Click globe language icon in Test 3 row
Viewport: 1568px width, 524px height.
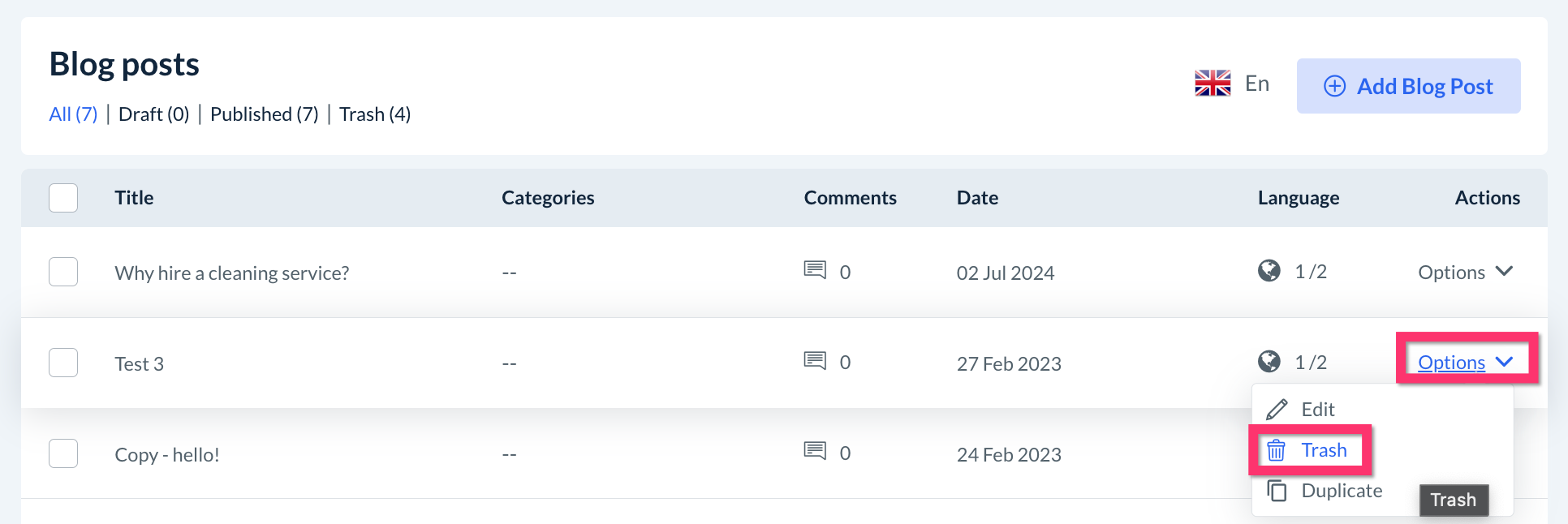[1269, 361]
